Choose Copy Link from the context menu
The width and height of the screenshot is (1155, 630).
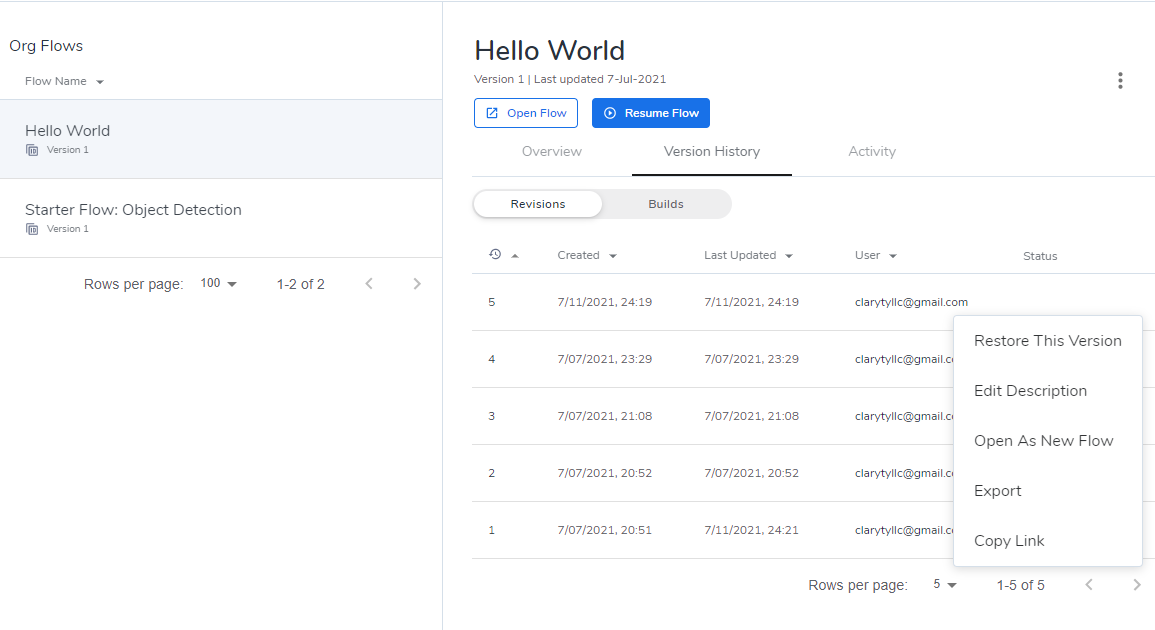click(1009, 540)
